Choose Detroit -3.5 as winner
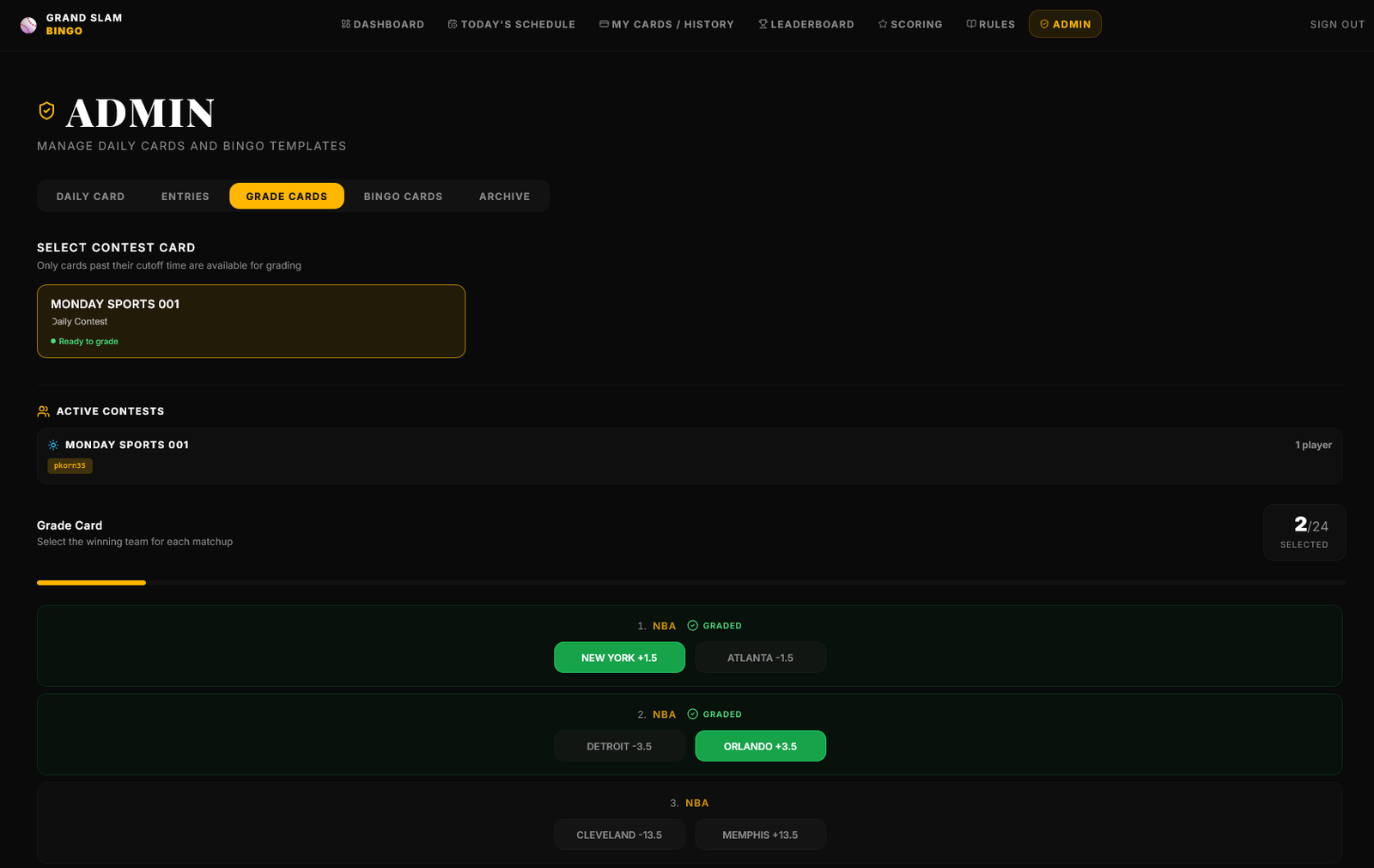 click(x=619, y=746)
